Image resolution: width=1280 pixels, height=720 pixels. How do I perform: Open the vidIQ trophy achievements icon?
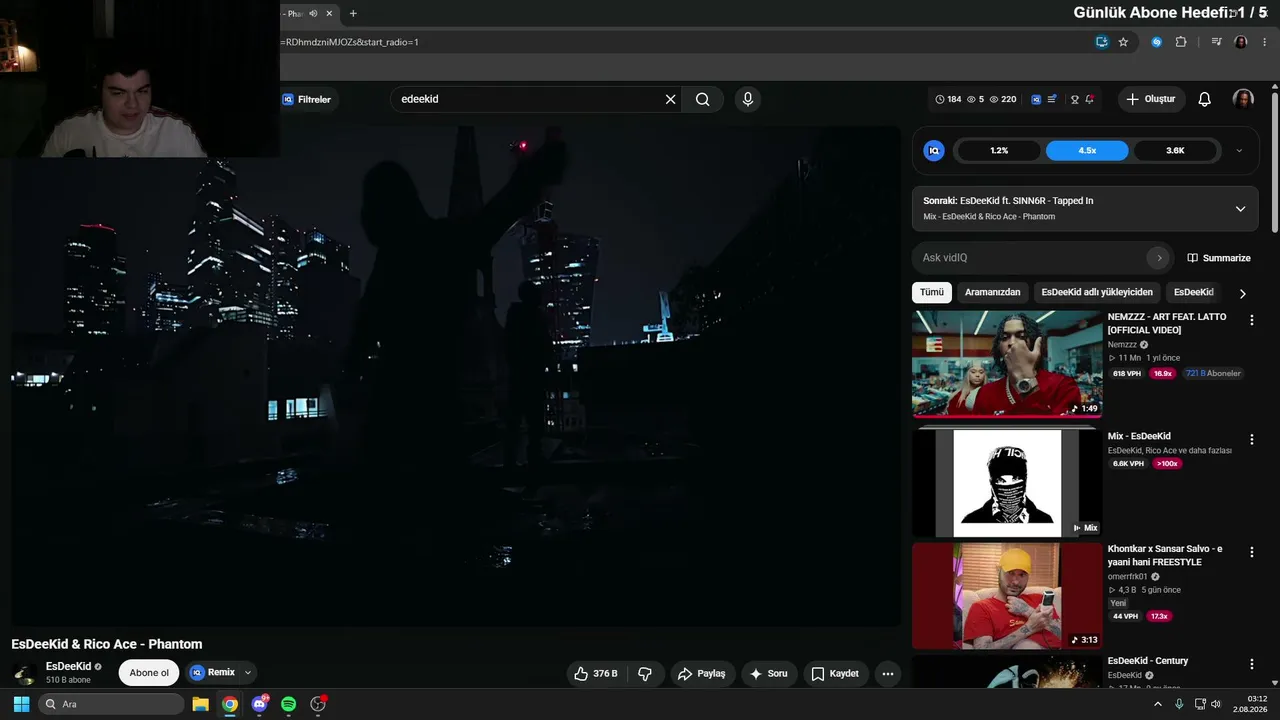1075,99
